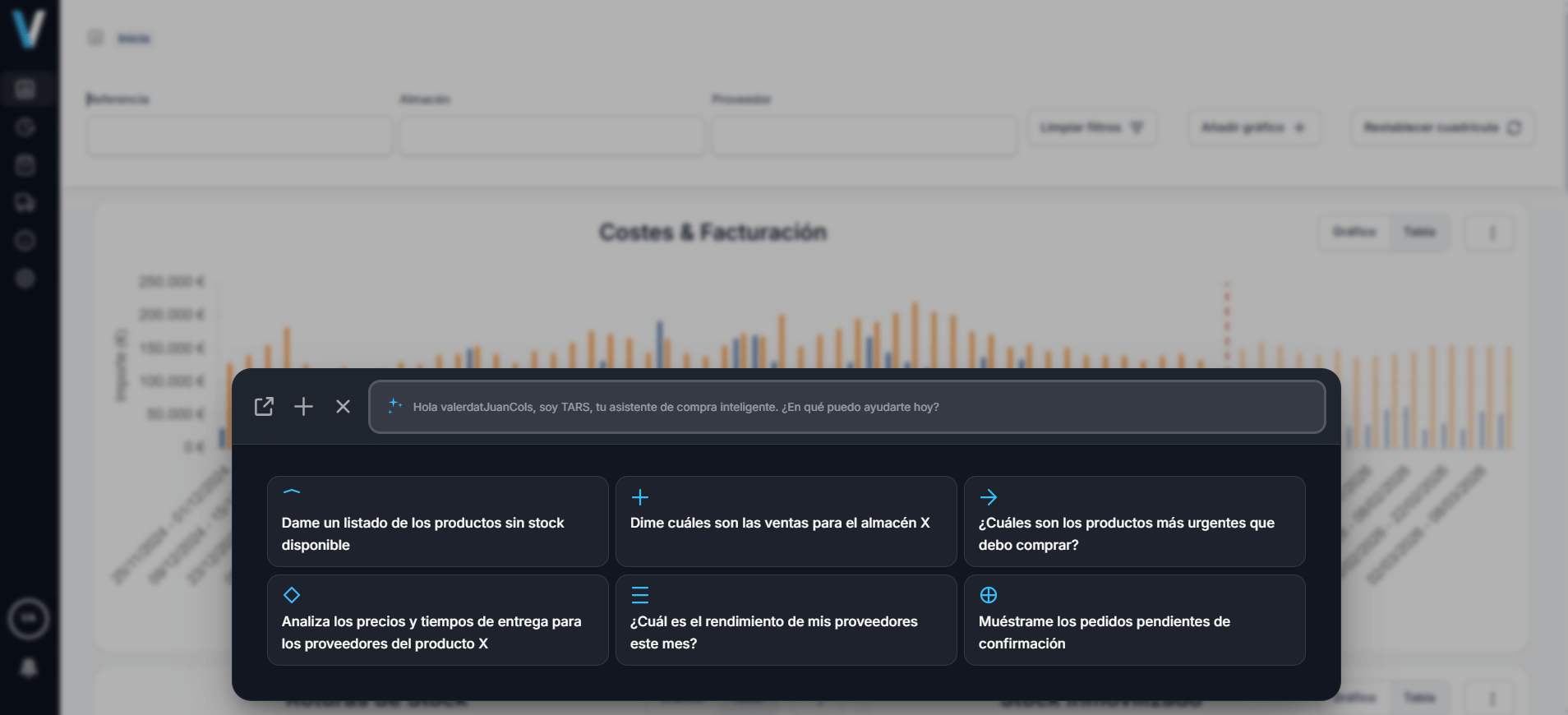Choose suggestion about productos sin stock disponible

coord(437,522)
